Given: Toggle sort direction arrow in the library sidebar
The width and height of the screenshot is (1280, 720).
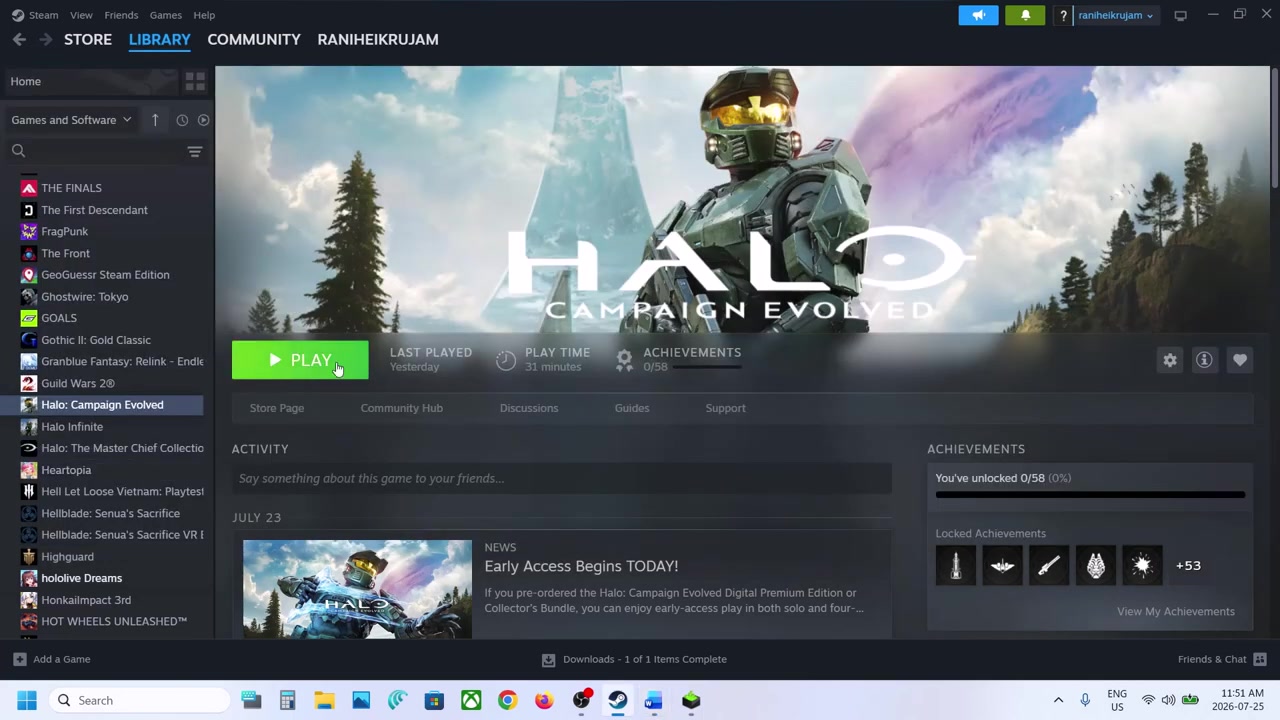Looking at the screenshot, I should tap(155, 120).
